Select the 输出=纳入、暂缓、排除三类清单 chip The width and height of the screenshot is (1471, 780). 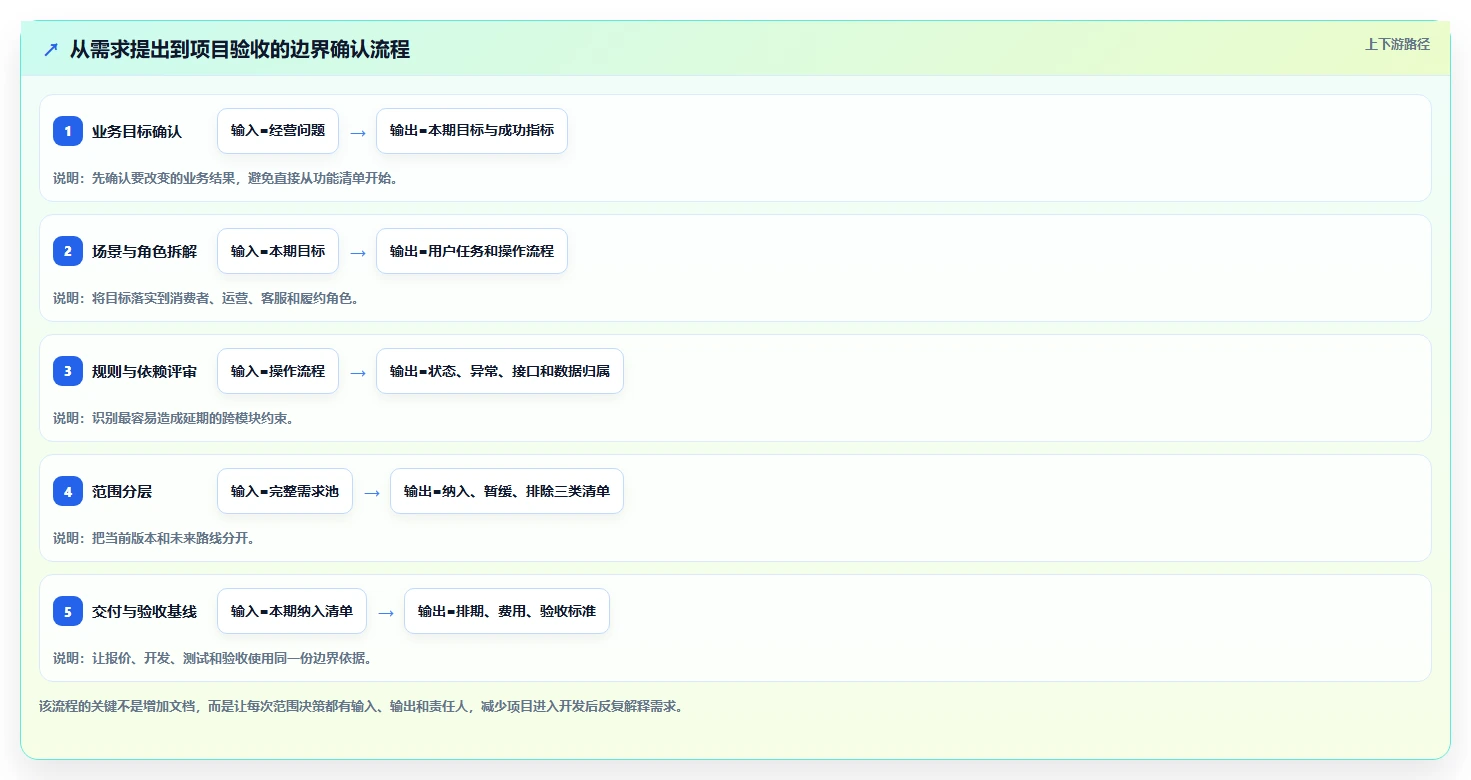coord(507,491)
